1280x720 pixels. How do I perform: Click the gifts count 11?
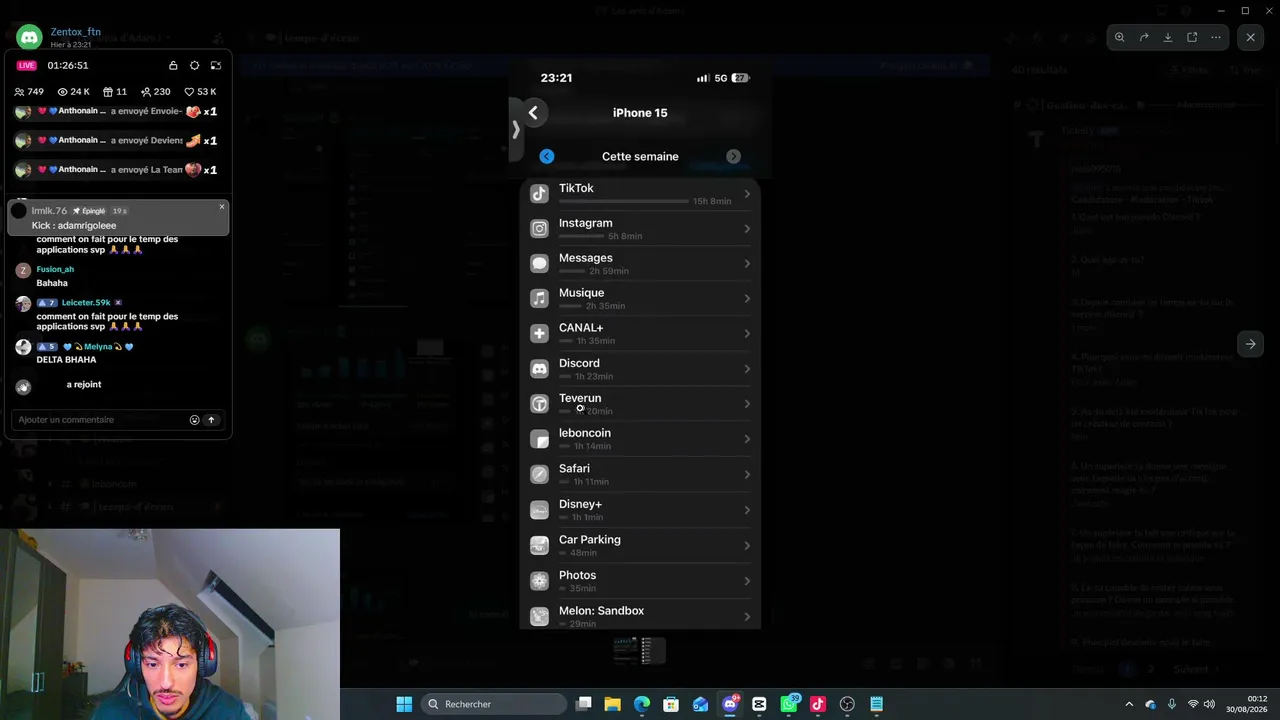point(115,91)
